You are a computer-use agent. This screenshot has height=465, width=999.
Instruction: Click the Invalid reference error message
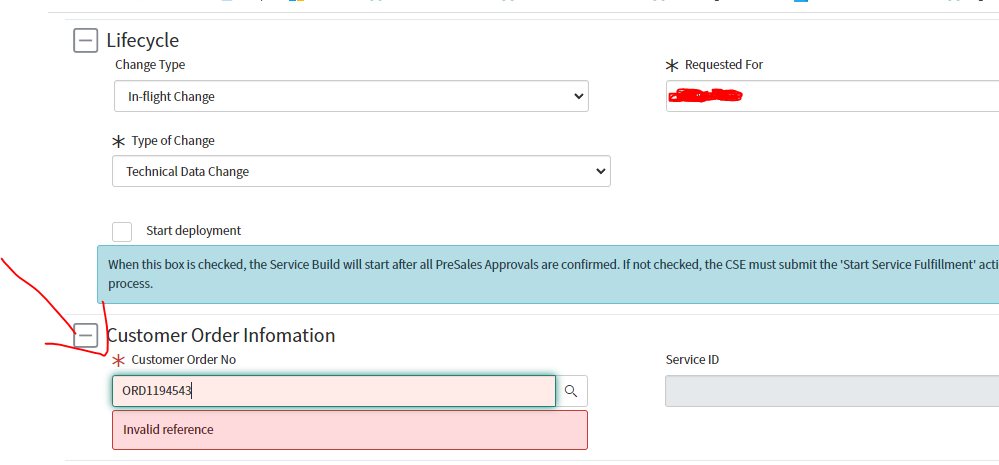(x=349, y=430)
